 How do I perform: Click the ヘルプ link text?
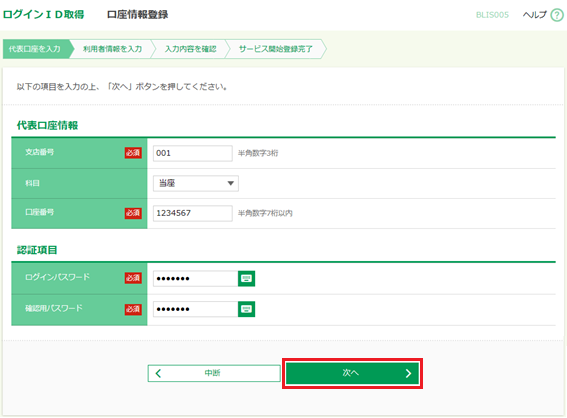click(x=534, y=15)
